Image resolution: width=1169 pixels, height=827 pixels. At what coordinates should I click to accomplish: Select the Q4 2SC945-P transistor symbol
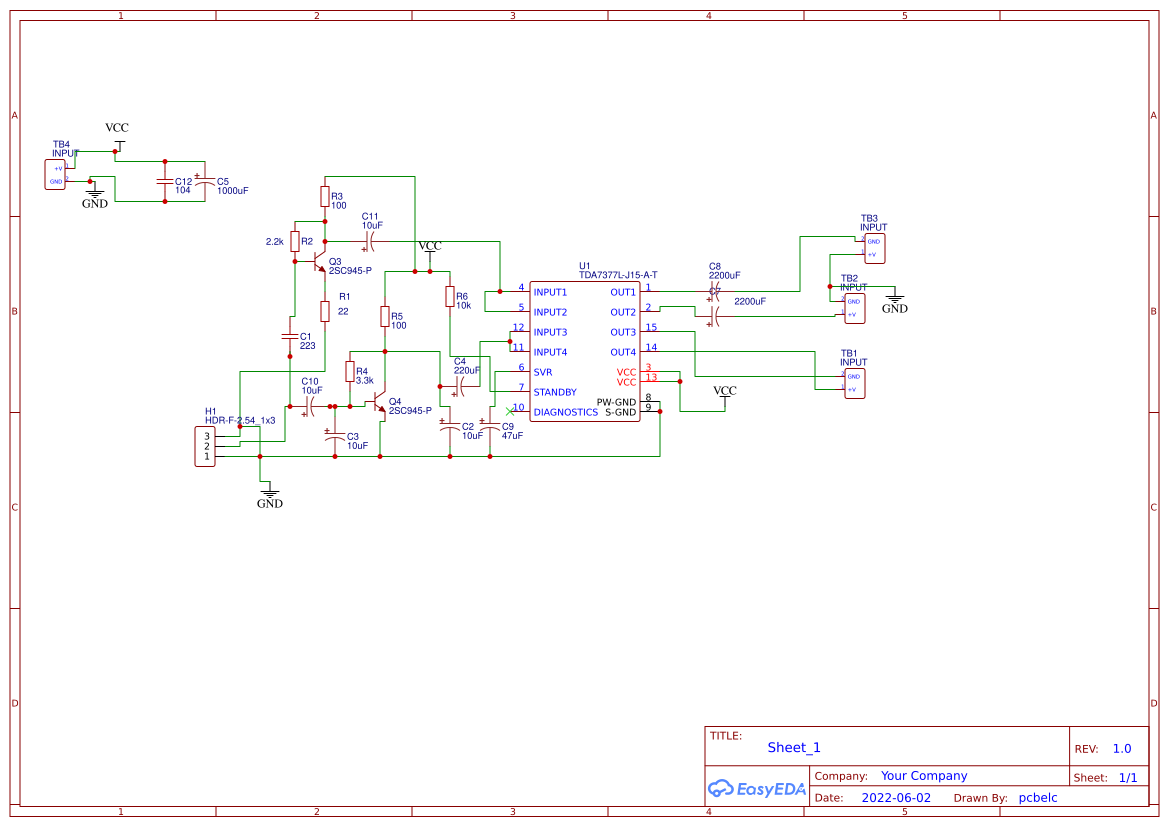click(379, 403)
